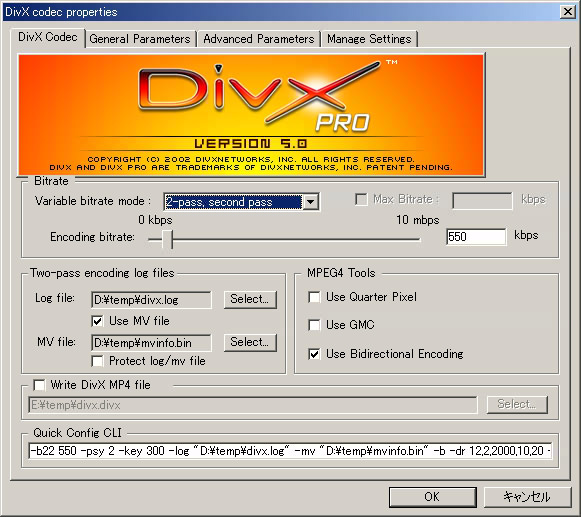Go to the Manage Settings tab
Viewport: 581px width, 517px height.
(x=369, y=39)
